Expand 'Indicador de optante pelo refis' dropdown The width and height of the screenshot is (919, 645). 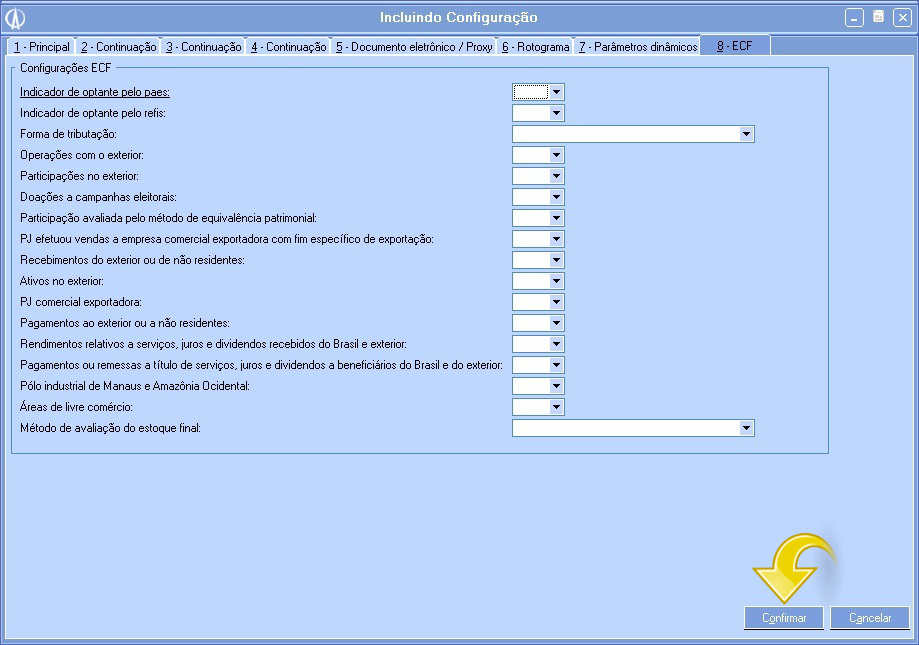(x=556, y=113)
